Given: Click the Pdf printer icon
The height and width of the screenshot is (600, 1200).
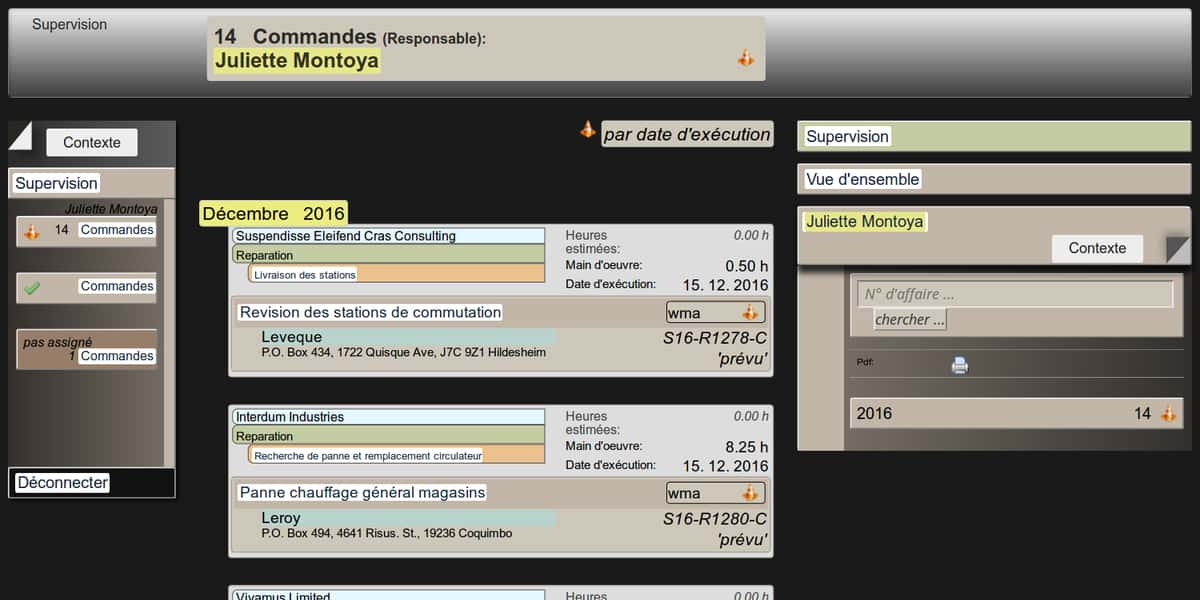Looking at the screenshot, I should click(960, 365).
